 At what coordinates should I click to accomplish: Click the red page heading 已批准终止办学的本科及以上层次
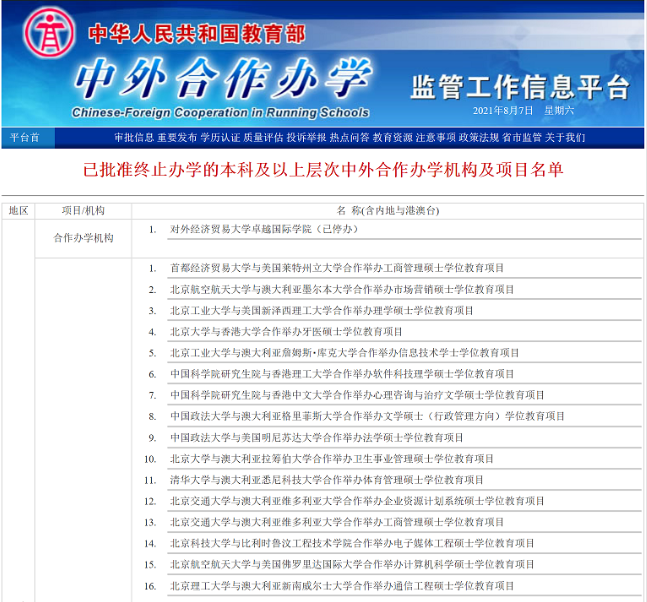[x=323, y=170]
